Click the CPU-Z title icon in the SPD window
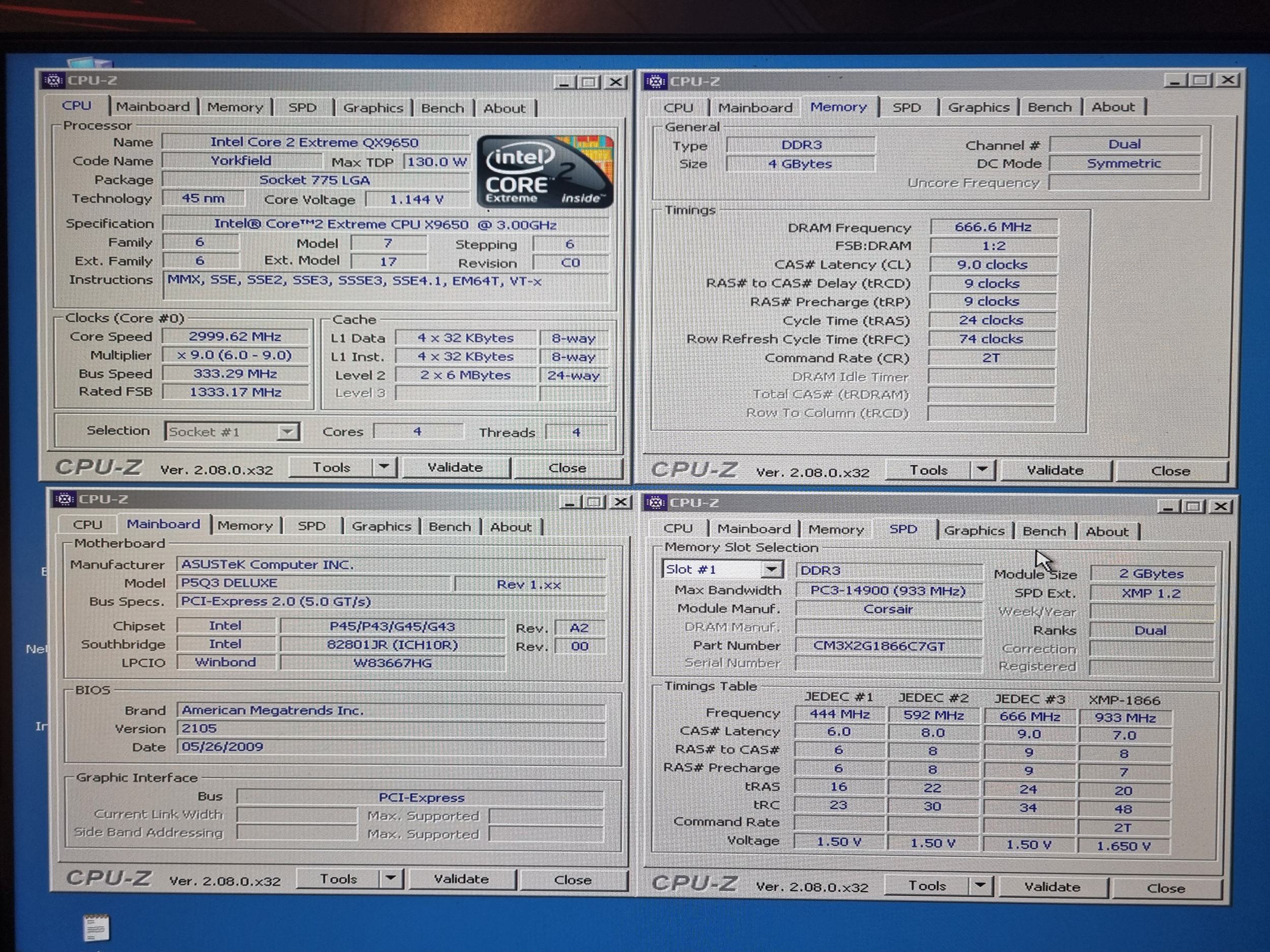This screenshot has width=1270, height=952. click(655, 503)
